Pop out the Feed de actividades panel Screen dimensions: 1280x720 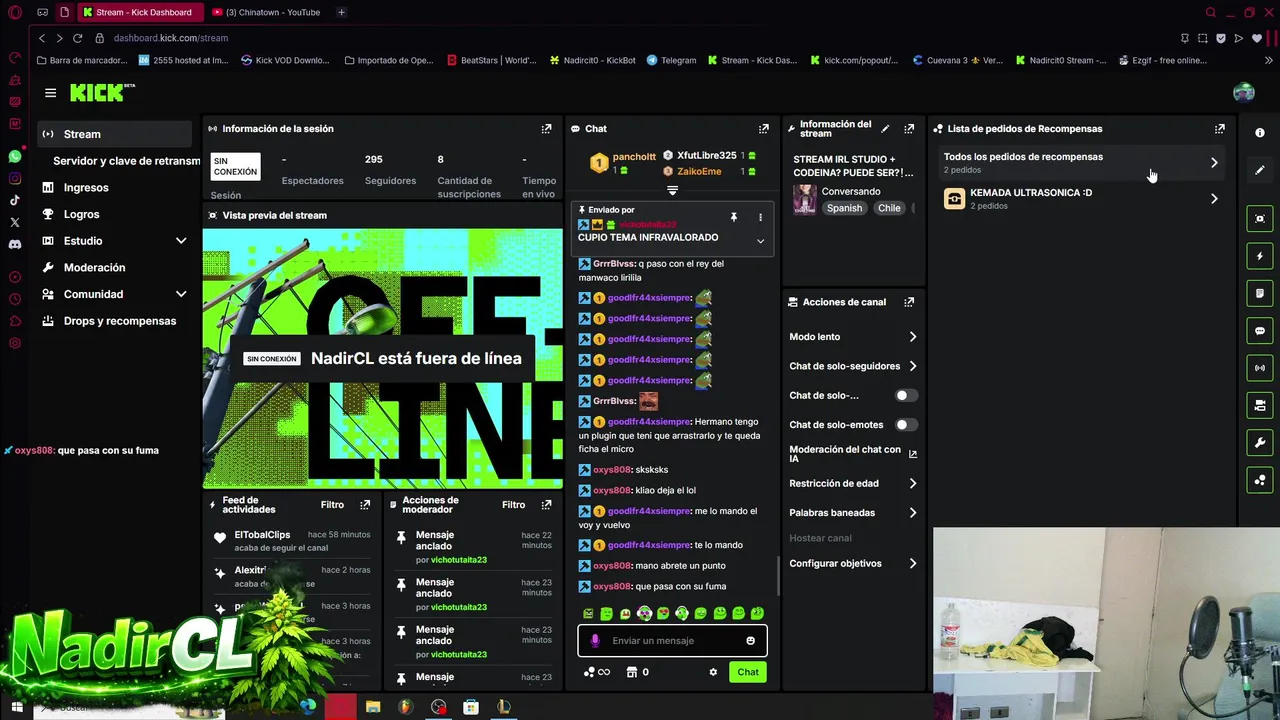coord(365,505)
